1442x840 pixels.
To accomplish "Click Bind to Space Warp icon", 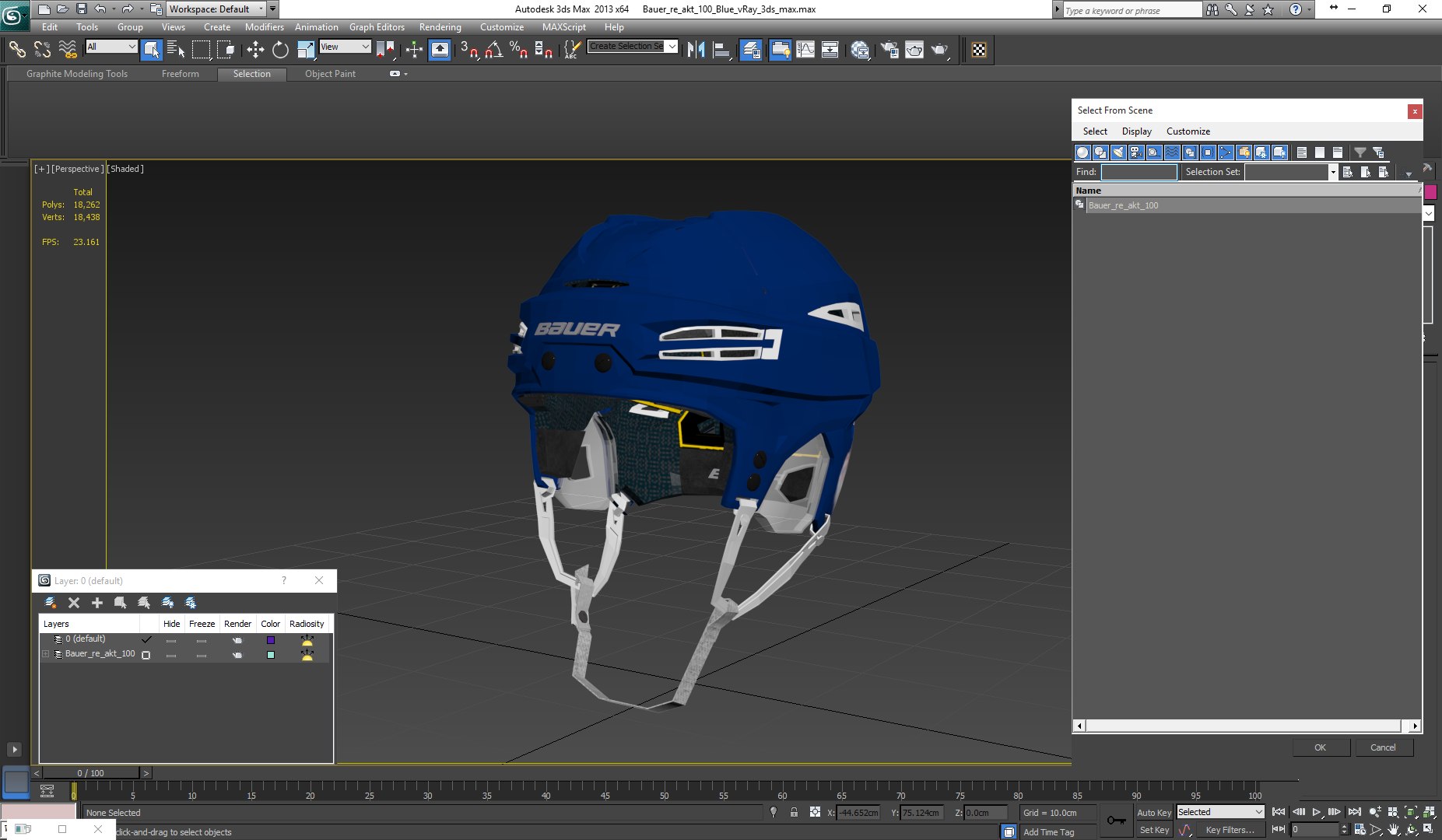I will click(68, 50).
